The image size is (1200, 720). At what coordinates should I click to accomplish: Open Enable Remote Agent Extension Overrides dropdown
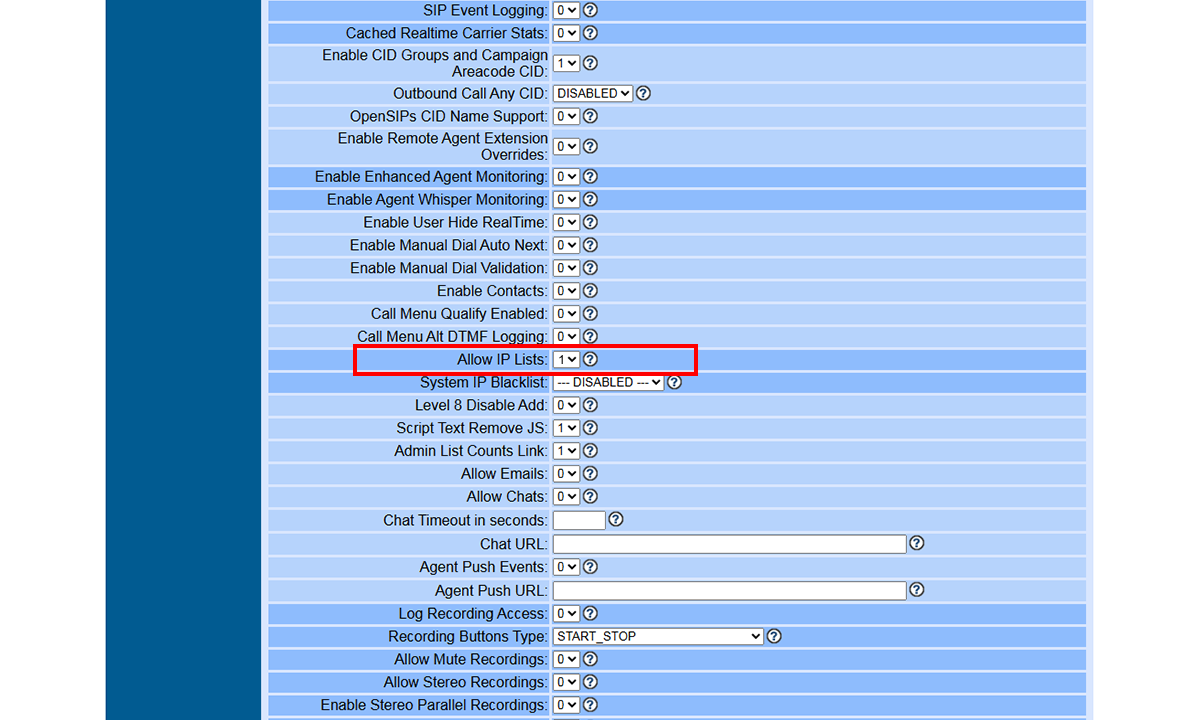[566, 146]
